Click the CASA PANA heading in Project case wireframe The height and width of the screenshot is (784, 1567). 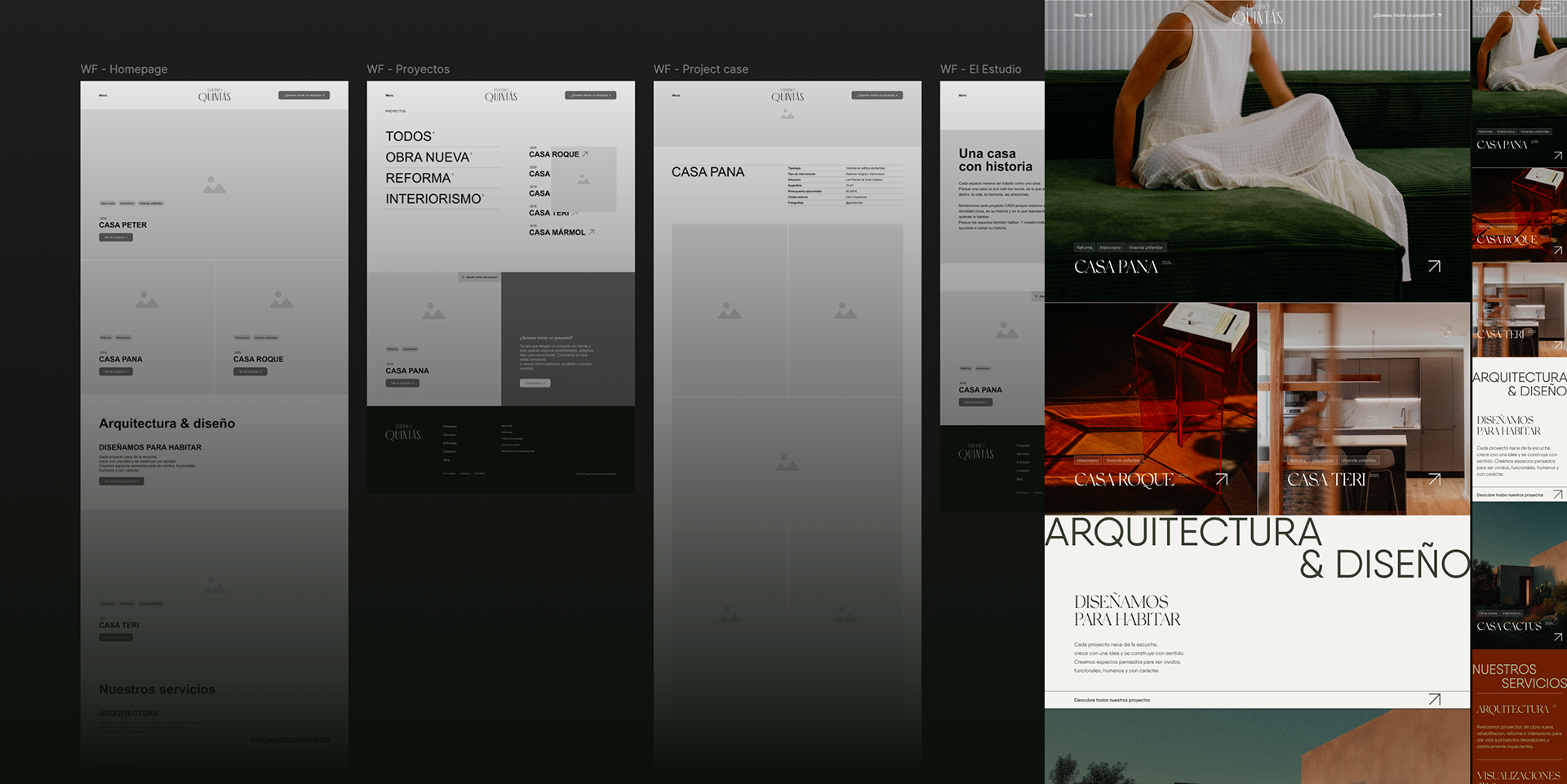click(x=708, y=172)
